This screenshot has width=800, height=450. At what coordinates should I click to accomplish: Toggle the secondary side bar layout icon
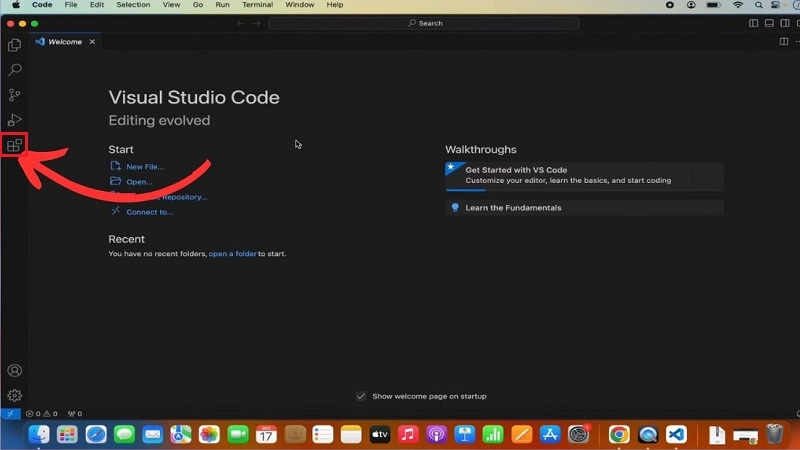click(785, 23)
